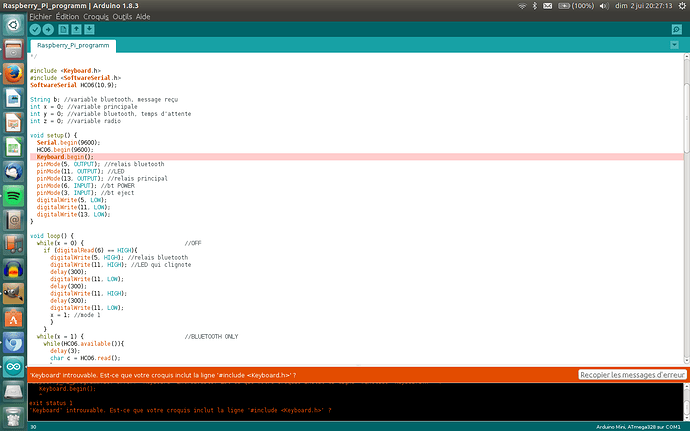Open a sketch using the up-arrow icon
Viewport: 690px width, 431px height.
76,29
